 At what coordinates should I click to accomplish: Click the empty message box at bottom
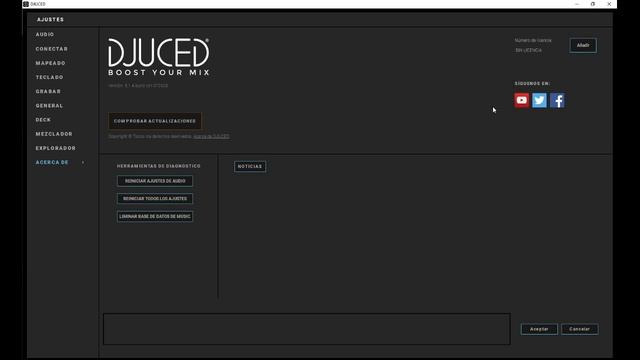pyautogui.click(x=307, y=329)
